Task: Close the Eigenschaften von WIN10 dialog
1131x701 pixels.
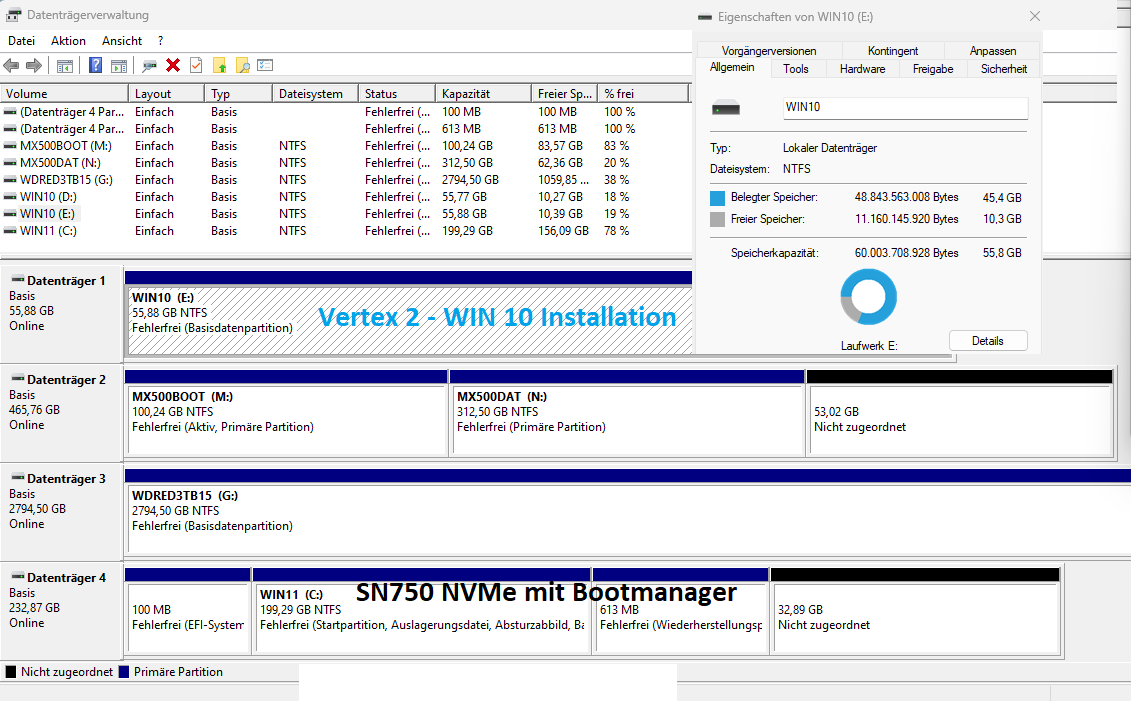Action: pos(1034,16)
